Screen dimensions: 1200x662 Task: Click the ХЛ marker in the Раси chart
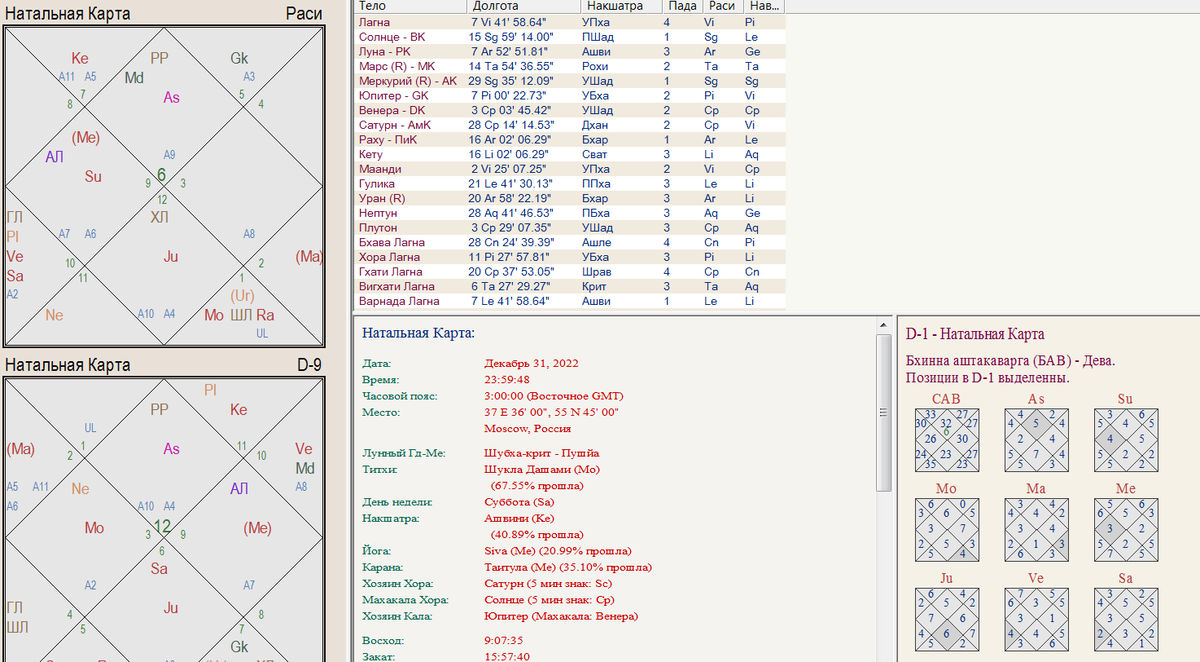click(x=160, y=217)
